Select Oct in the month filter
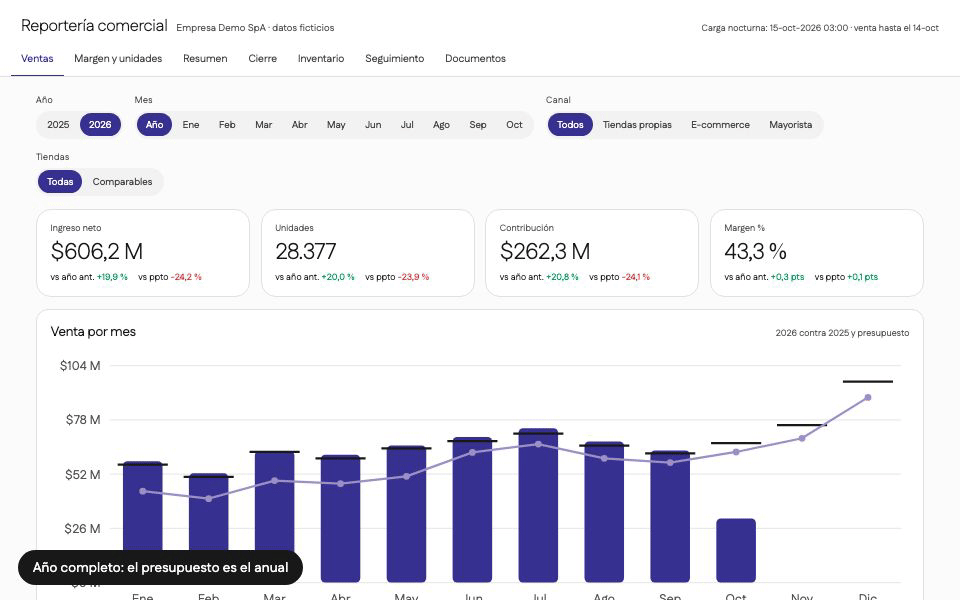 [514, 125]
